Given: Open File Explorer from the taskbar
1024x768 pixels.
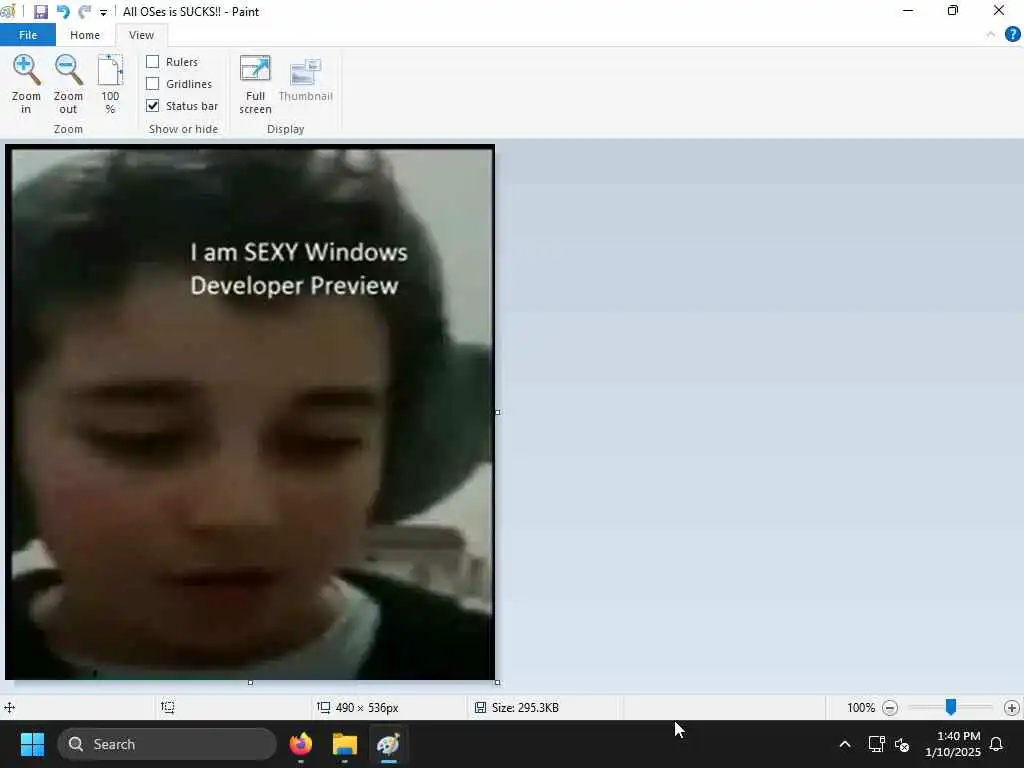Looking at the screenshot, I should 345,744.
